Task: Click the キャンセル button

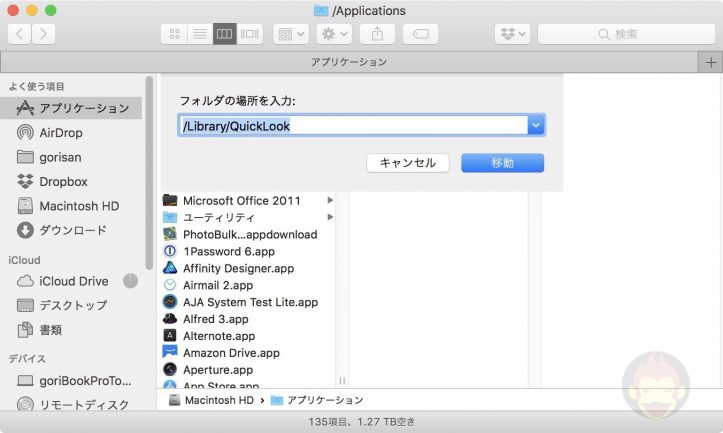Action: pyautogui.click(x=408, y=163)
